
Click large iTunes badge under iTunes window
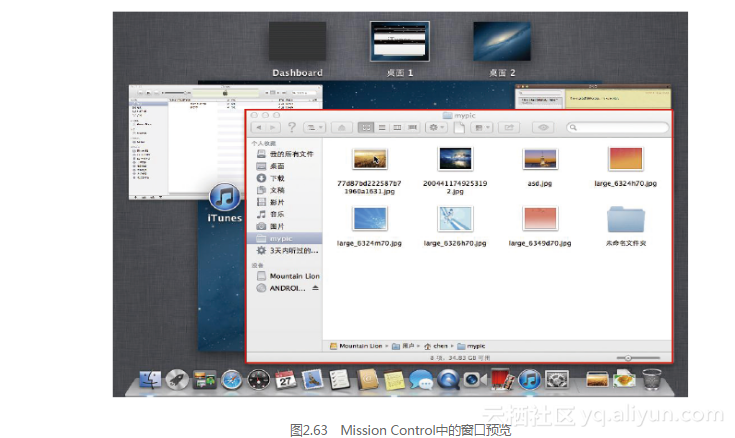pos(225,197)
